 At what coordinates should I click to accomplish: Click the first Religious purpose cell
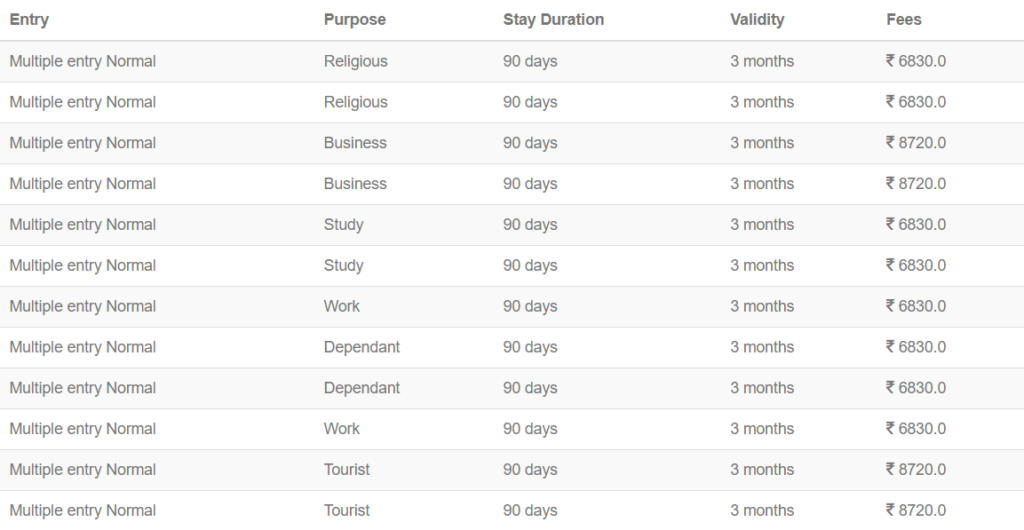point(355,61)
